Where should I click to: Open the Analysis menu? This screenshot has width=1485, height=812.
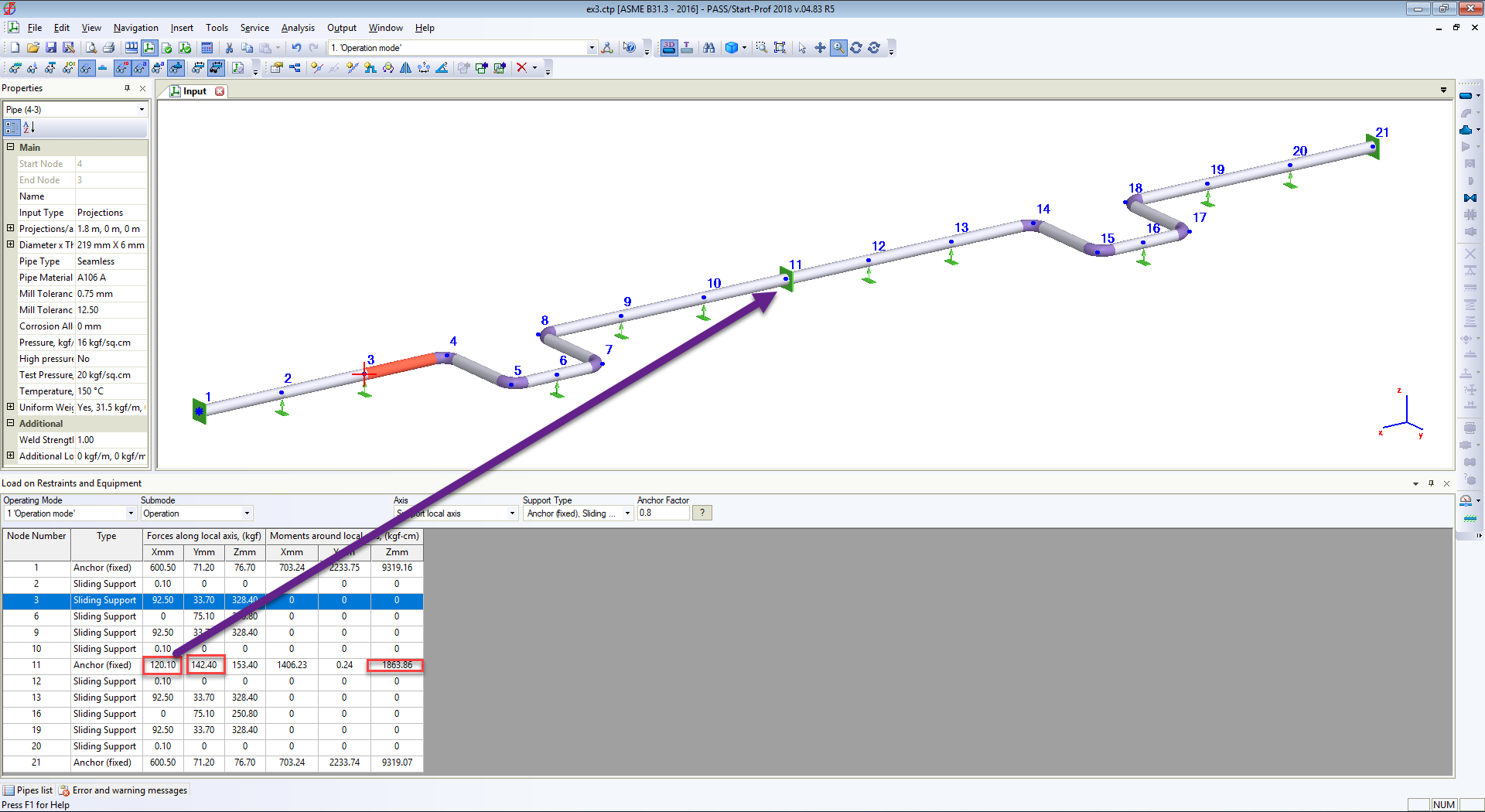pyautogui.click(x=298, y=28)
